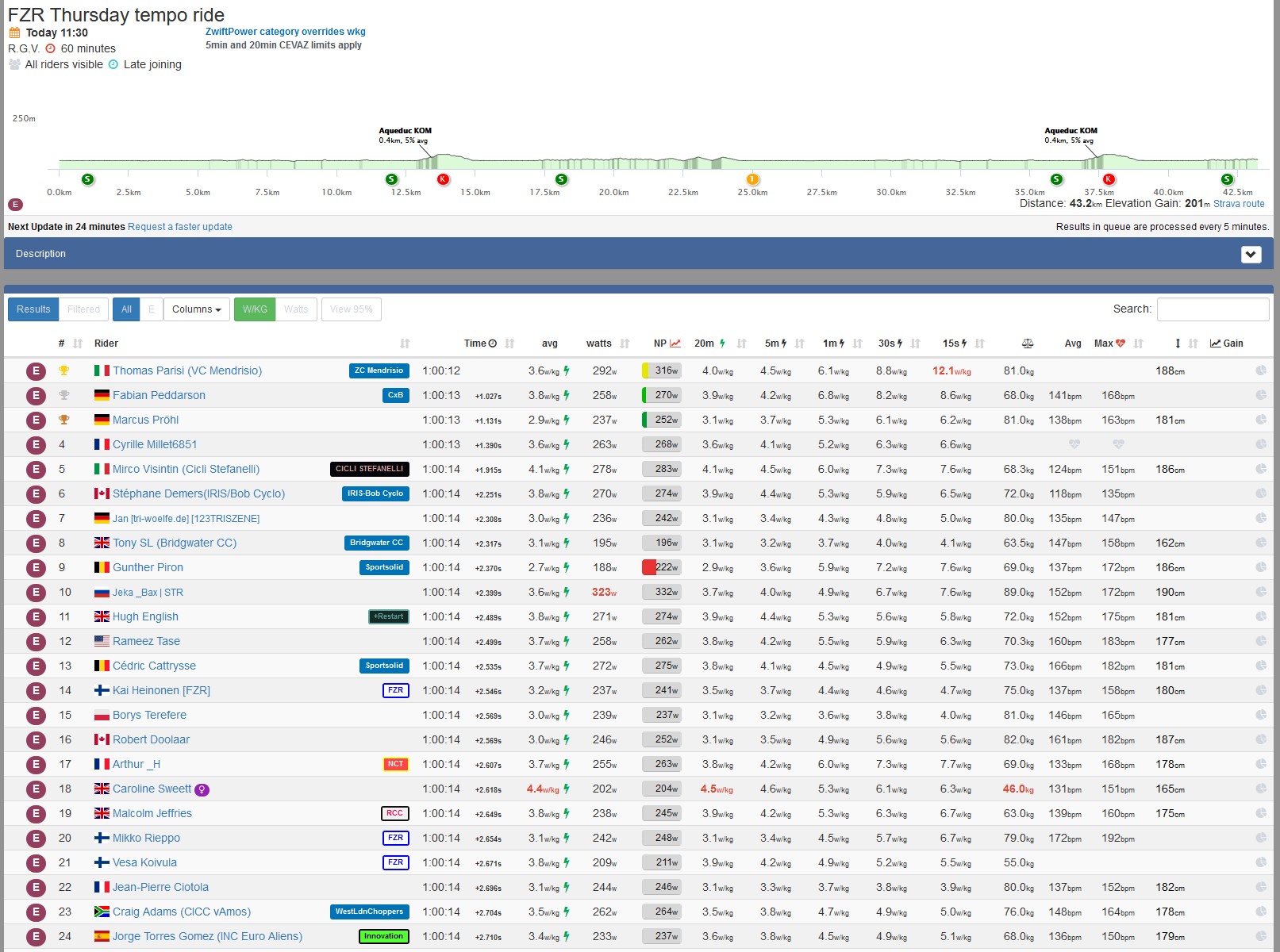The height and width of the screenshot is (952, 1280).
Task: Open the analysis icon at end of Caroline Sweett's row
Action: (x=1260, y=789)
